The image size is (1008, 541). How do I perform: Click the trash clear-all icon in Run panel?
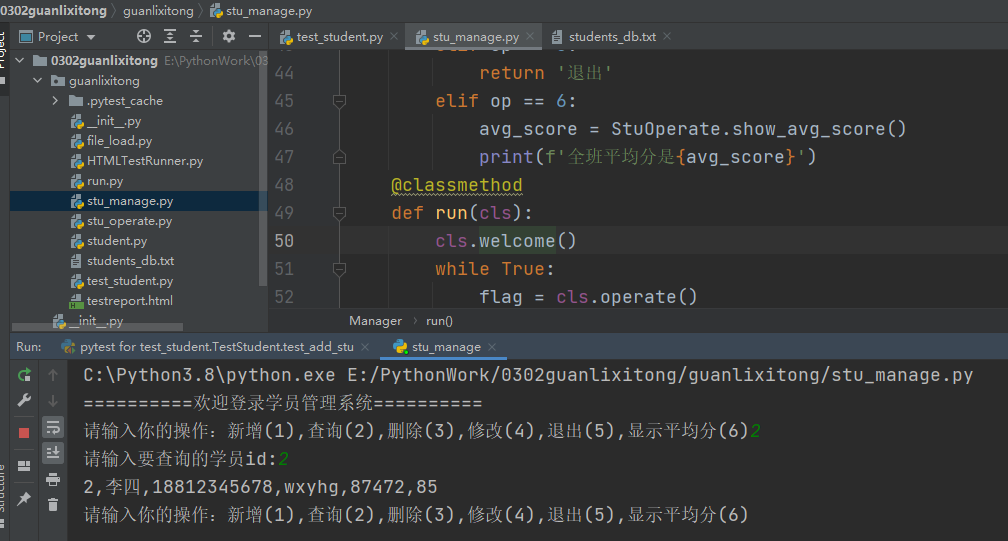tap(53, 505)
